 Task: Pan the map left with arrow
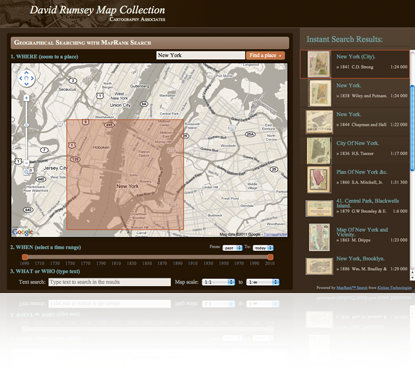coord(21,79)
